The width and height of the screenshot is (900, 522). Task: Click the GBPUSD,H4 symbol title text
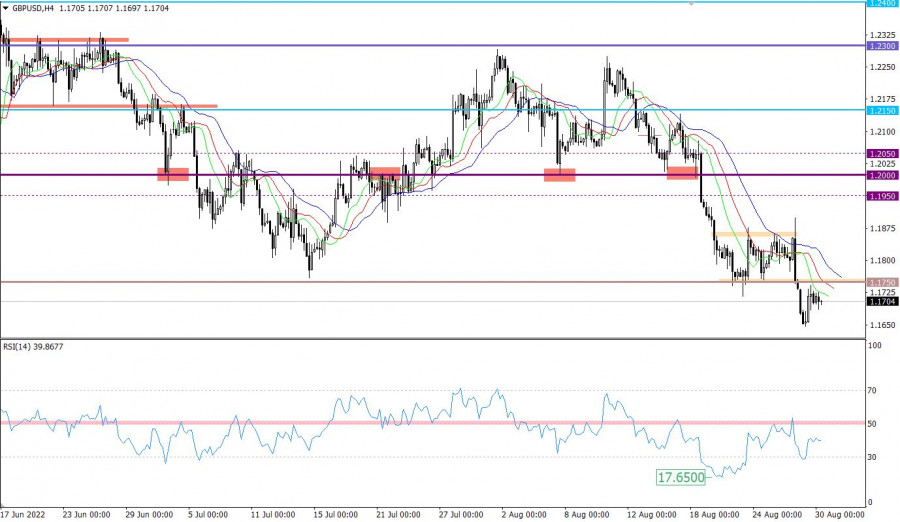[x=38, y=8]
